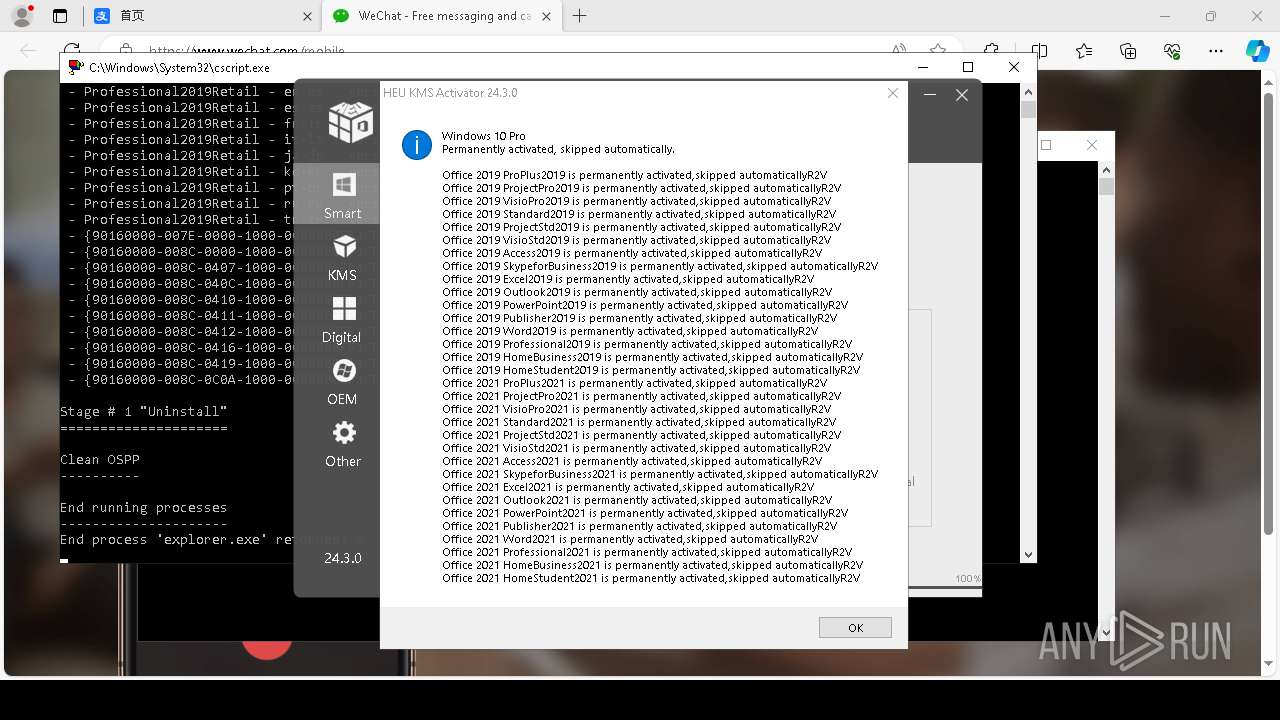Screen dimensions: 1280x720
Task: Close the cscript.exe console window
Action: [x=1013, y=67]
